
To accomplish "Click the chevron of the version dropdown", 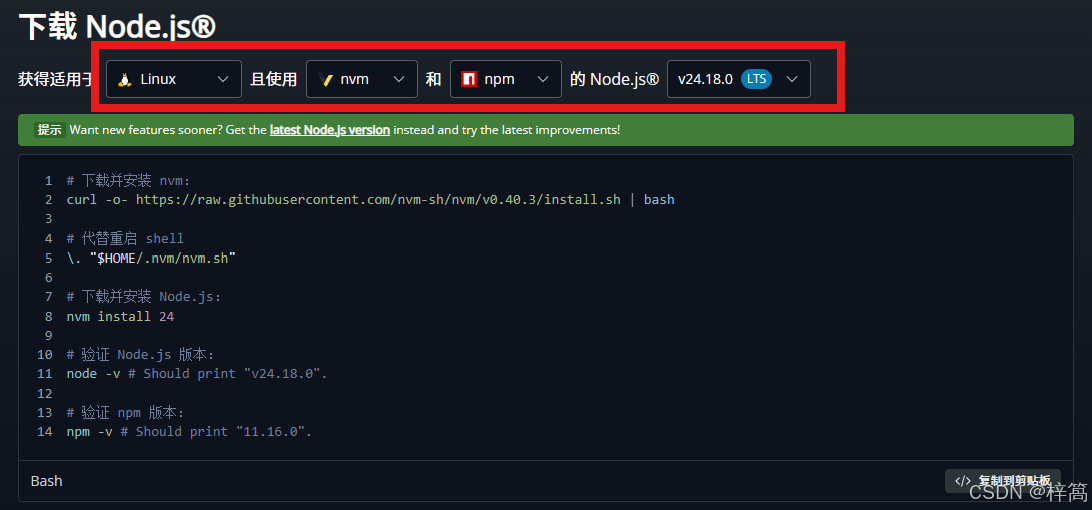I will (792, 79).
